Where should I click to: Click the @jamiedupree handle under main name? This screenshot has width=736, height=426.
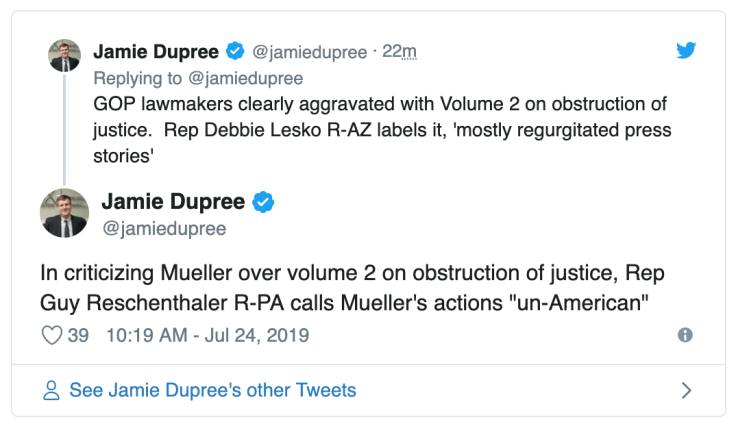[164, 229]
